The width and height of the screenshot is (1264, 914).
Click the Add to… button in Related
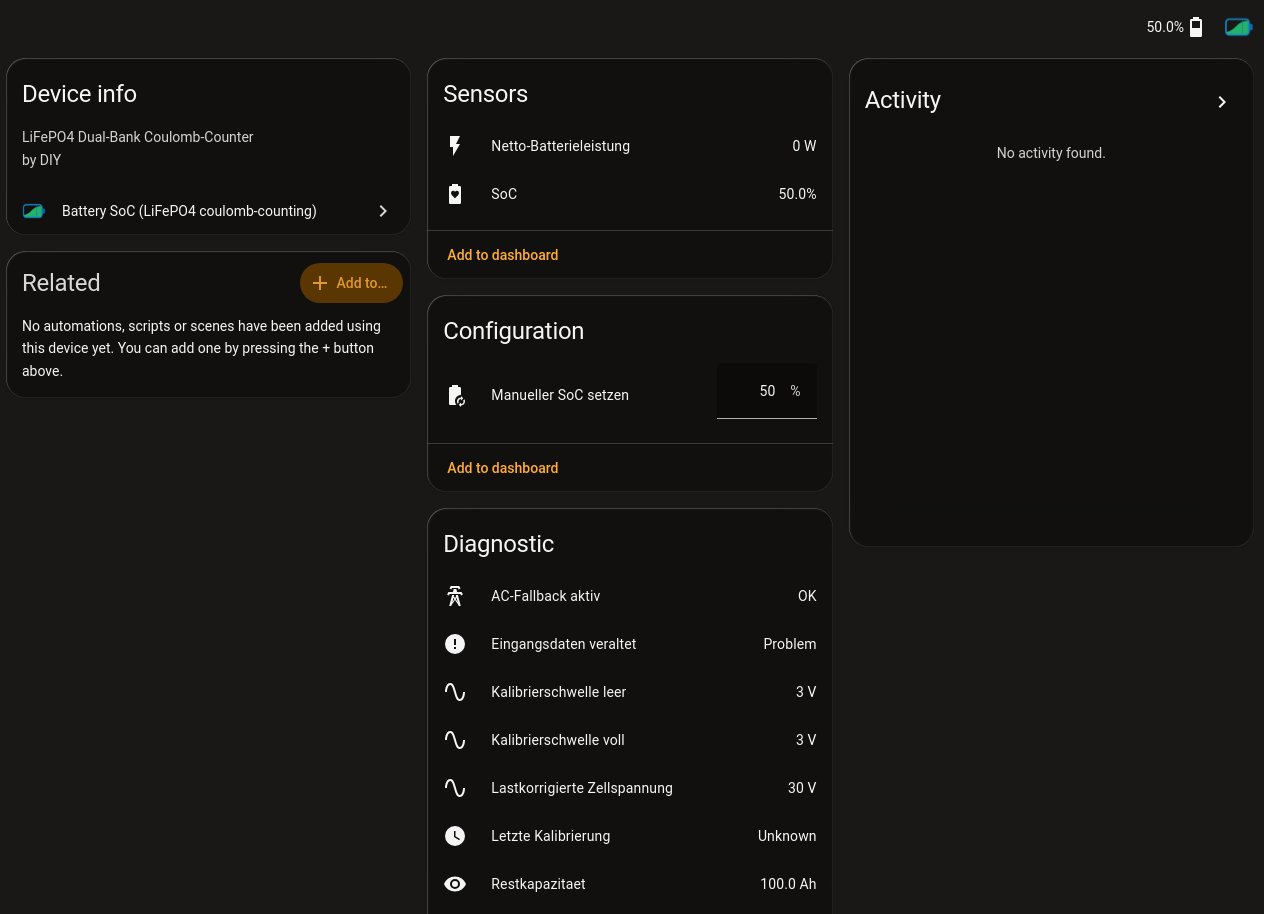point(351,283)
